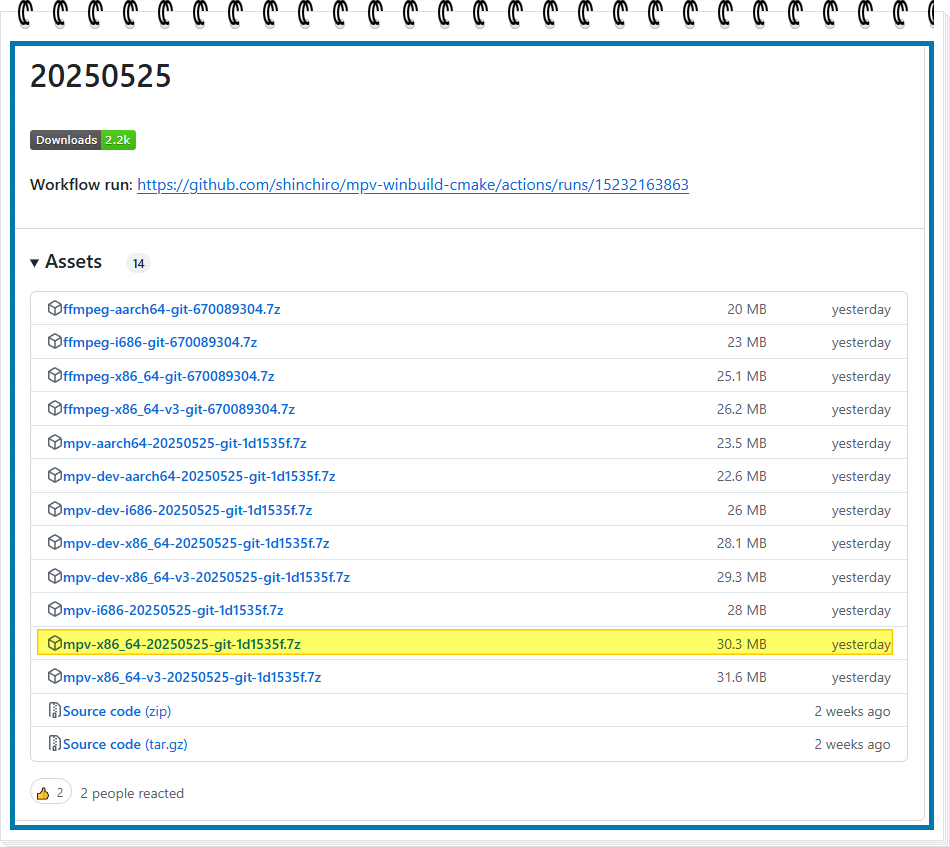Image resolution: width=950 pixels, height=847 pixels.
Task: Download highlighted mpv-x86_64-20250525-git-1d1535f.7z
Action: pyautogui.click(x=182, y=644)
